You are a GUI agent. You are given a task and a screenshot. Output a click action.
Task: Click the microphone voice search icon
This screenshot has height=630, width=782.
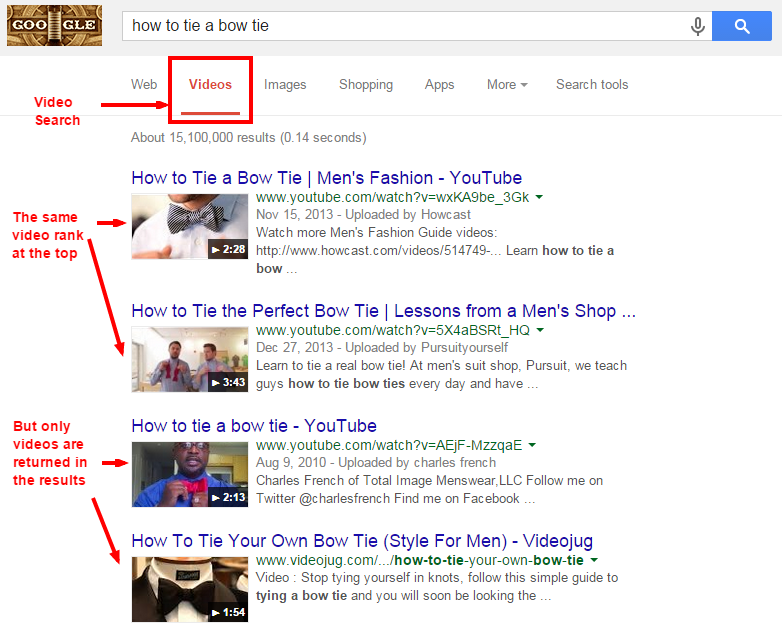click(x=698, y=26)
